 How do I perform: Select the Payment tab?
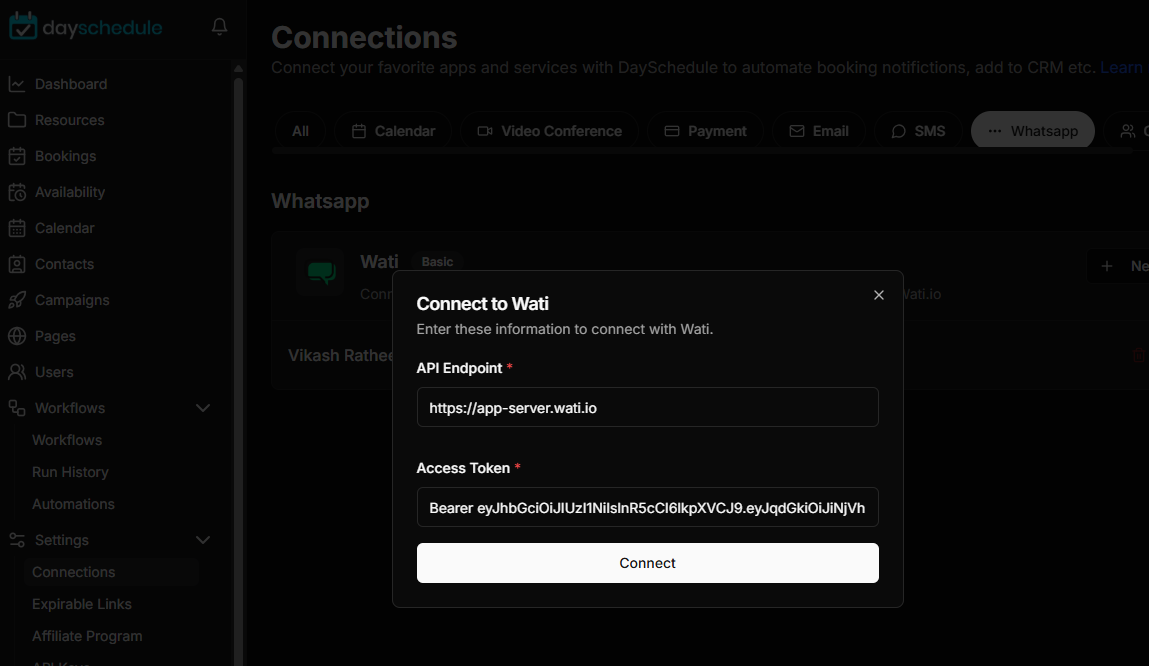pos(705,131)
